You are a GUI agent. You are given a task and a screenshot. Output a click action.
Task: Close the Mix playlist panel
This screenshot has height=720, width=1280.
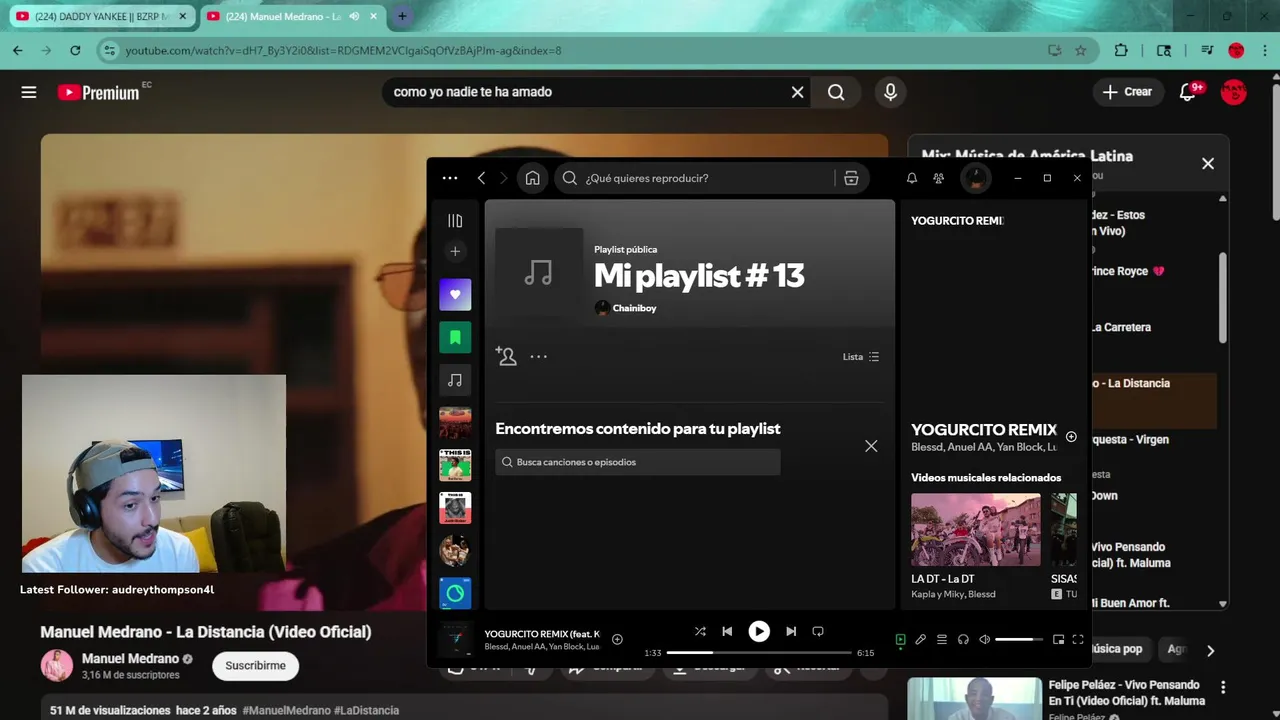[1208, 163]
